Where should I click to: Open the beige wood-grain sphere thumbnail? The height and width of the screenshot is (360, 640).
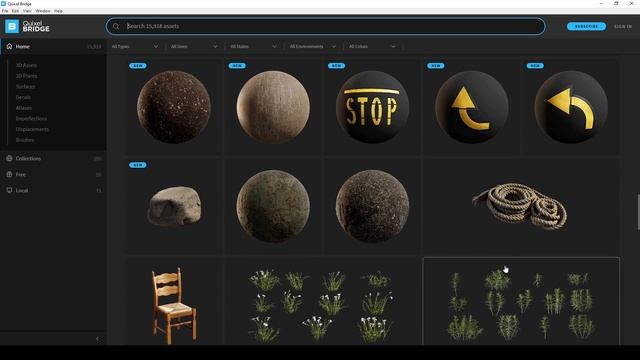[273, 107]
